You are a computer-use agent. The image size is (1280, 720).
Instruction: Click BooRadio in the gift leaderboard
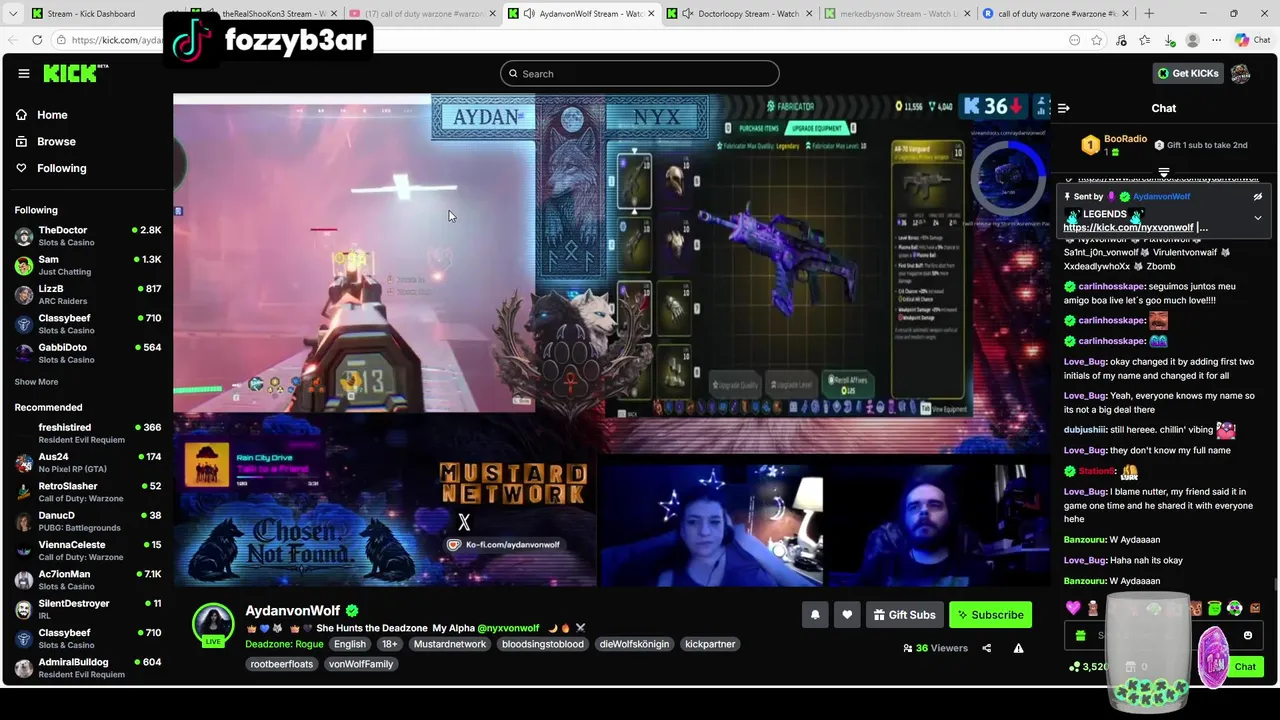coord(1125,139)
